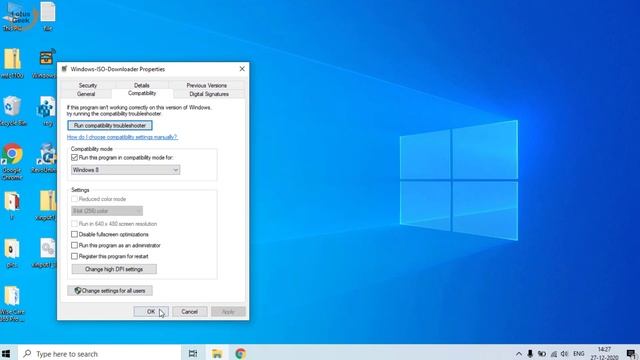Viewport: 640px width, 360px height.
Task: Check Register this program for restart
Action: (x=74, y=256)
